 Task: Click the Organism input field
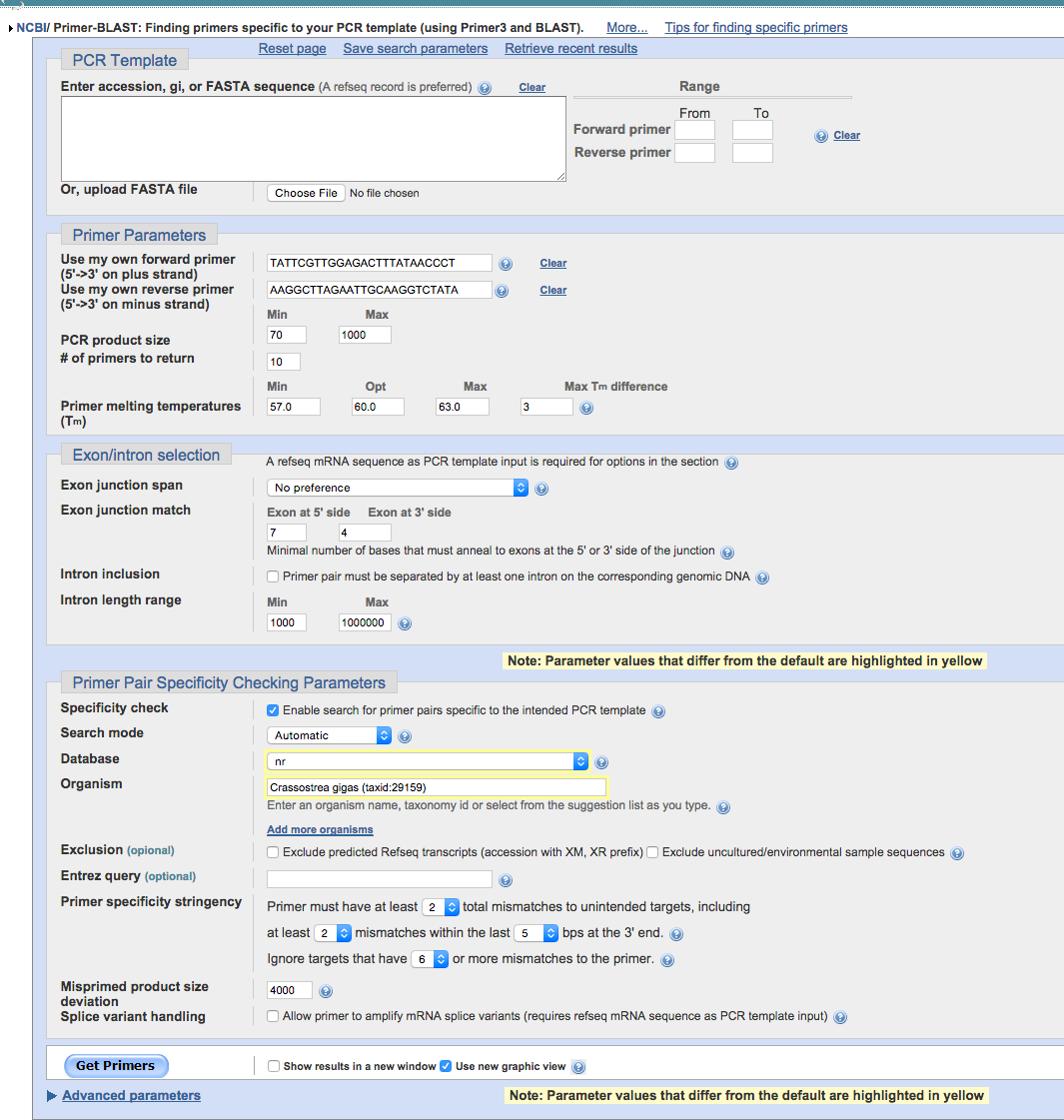coord(436,787)
